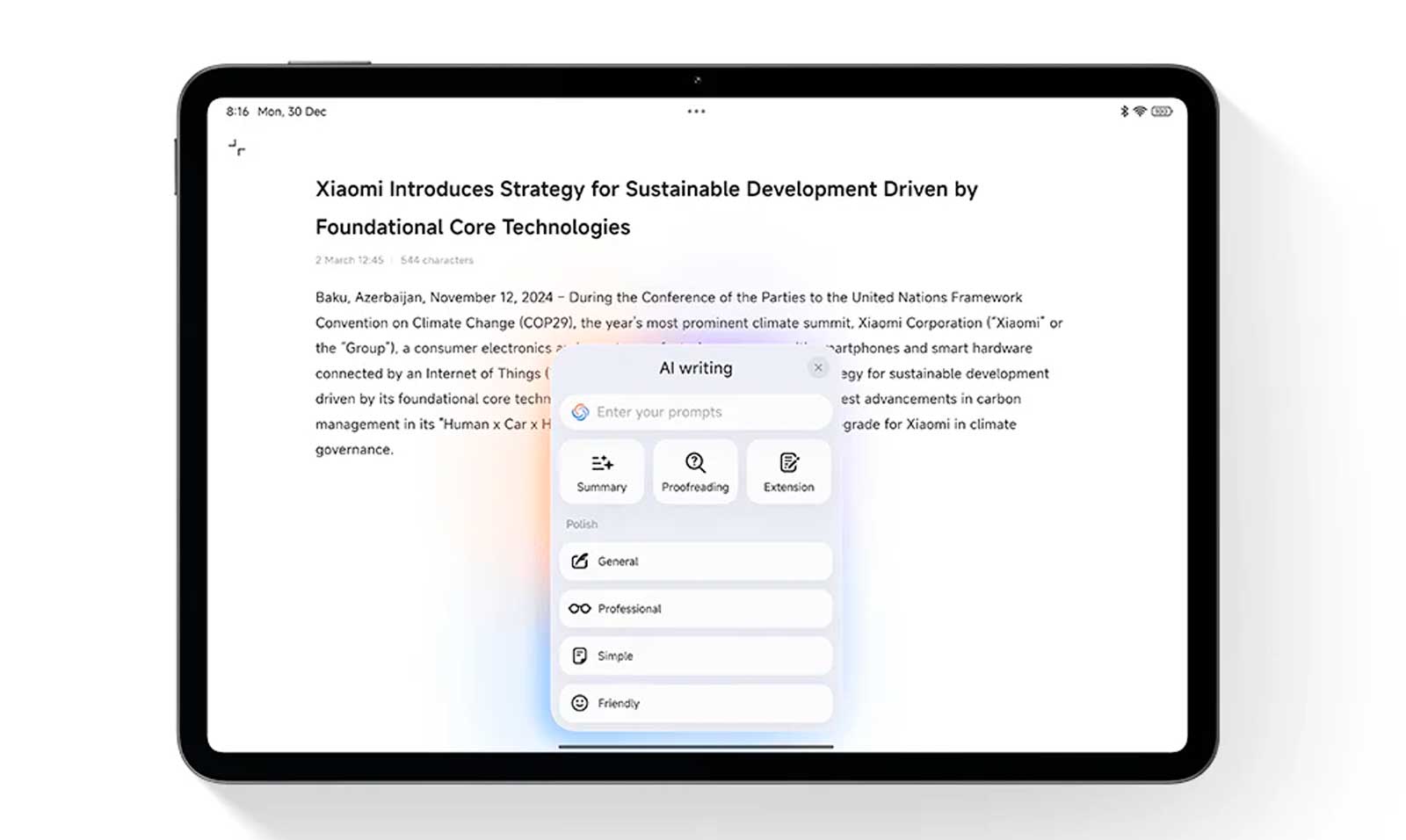Click the Wi-Fi status icon
Image resolution: width=1406 pixels, height=840 pixels.
[x=1140, y=112]
